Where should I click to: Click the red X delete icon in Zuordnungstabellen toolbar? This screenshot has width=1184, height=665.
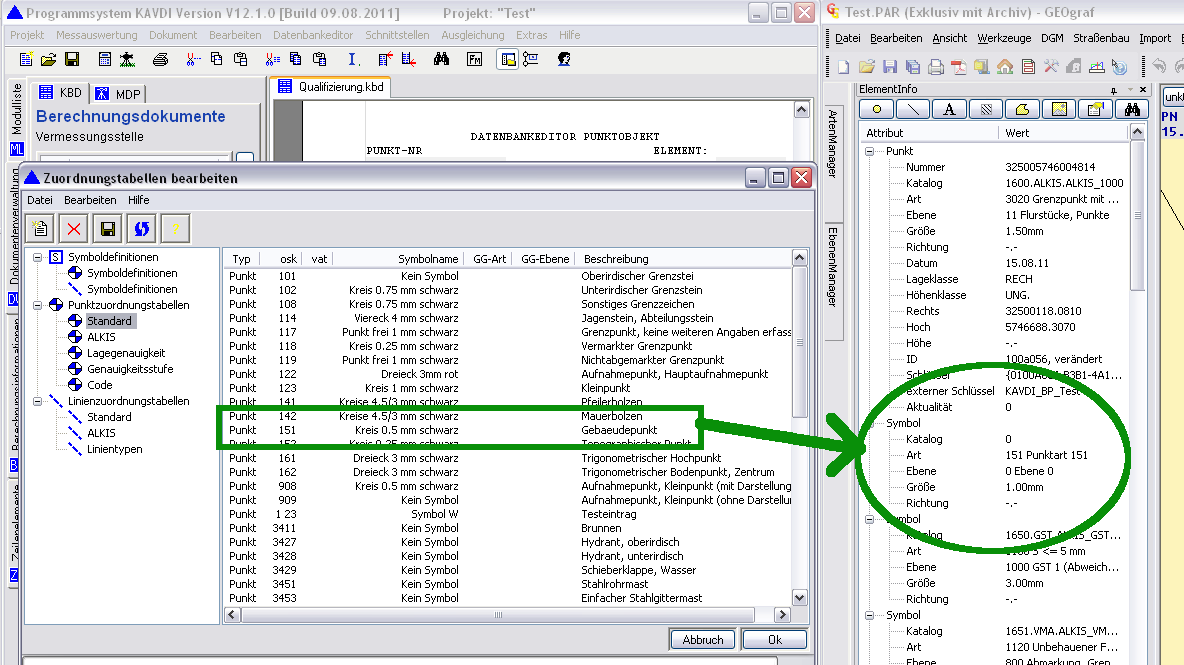[x=75, y=228]
